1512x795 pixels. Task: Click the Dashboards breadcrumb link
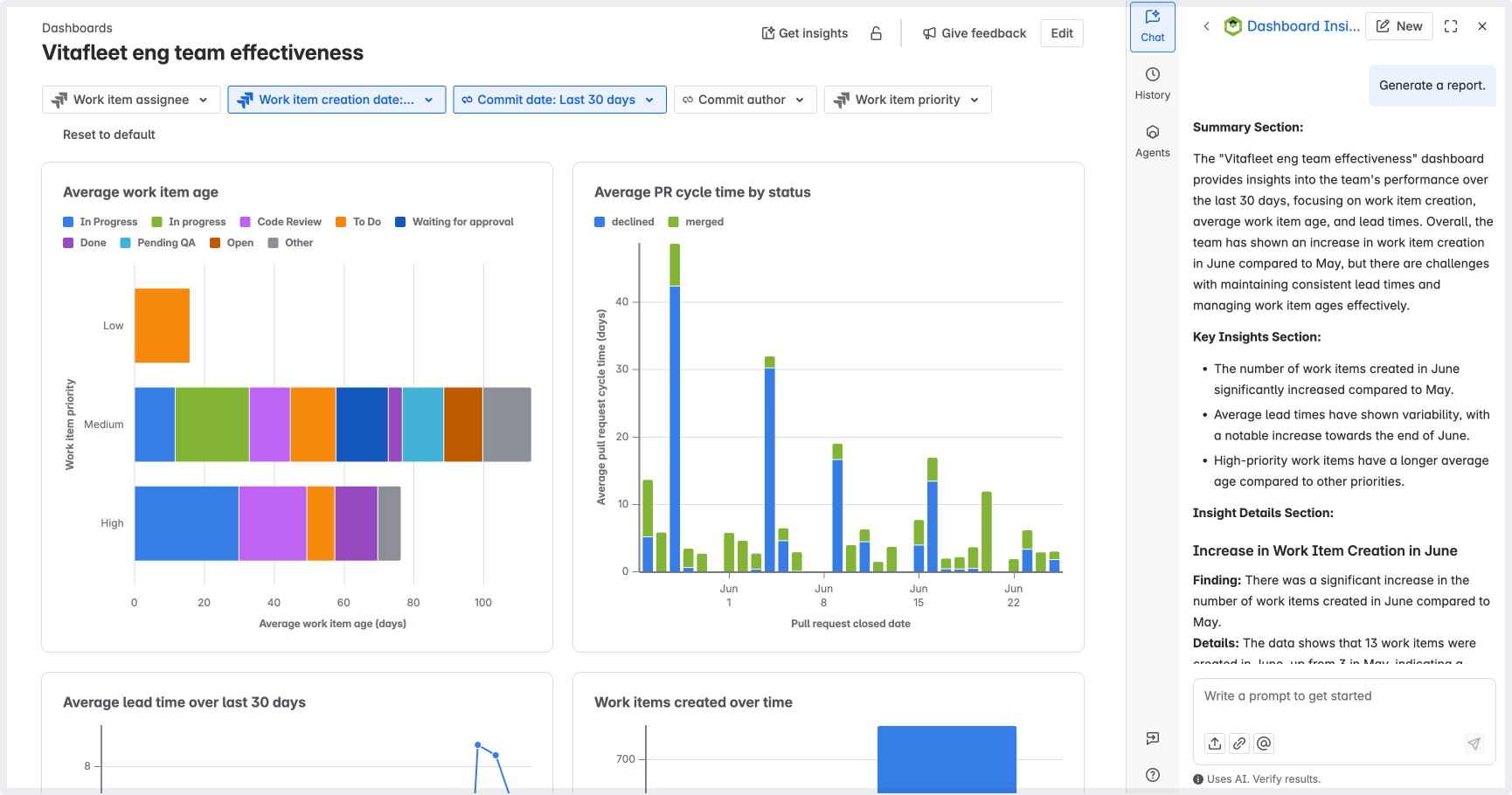click(x=77, y=28)
